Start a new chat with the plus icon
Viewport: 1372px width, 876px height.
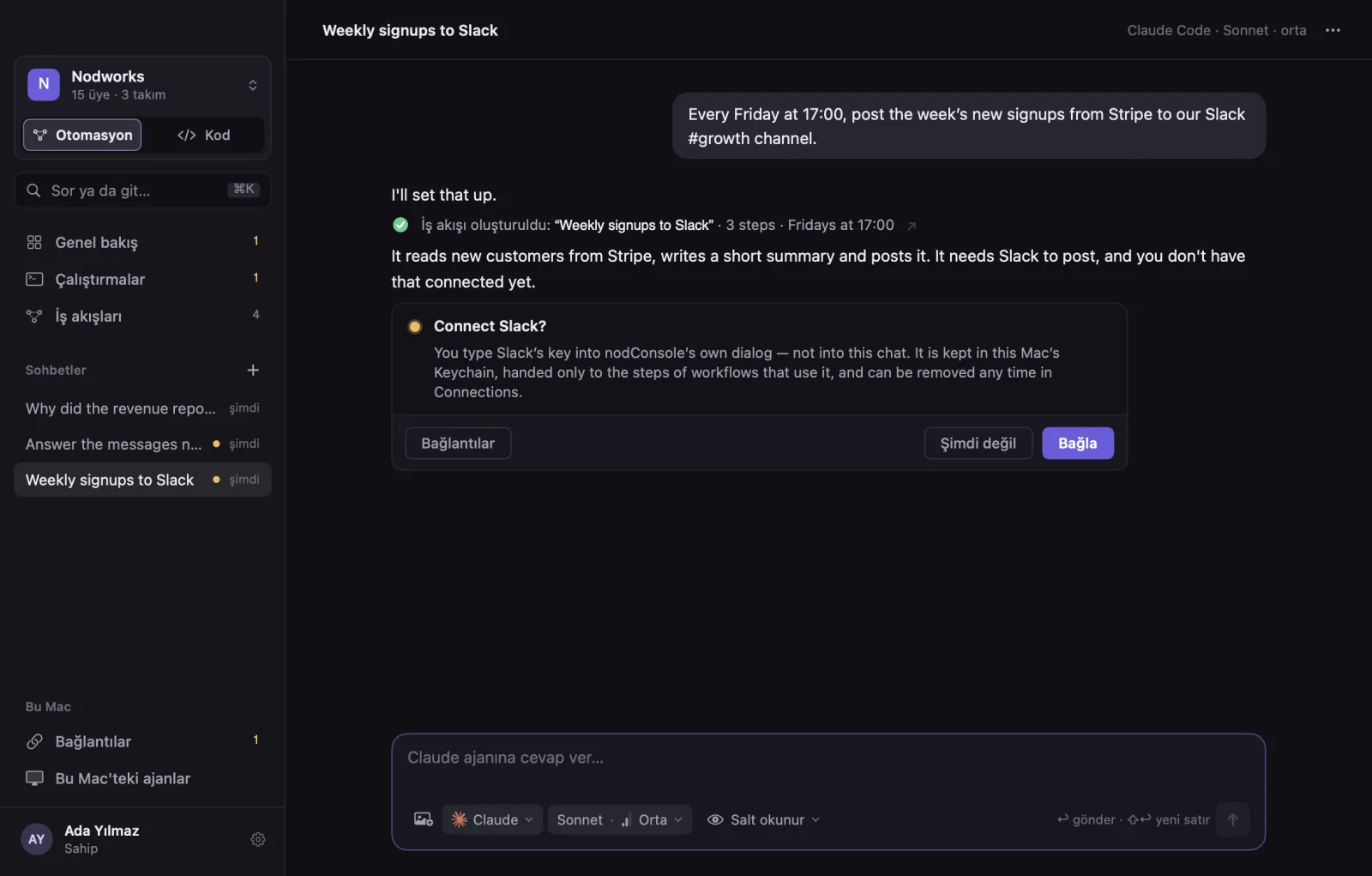click(x=253, y=370)
